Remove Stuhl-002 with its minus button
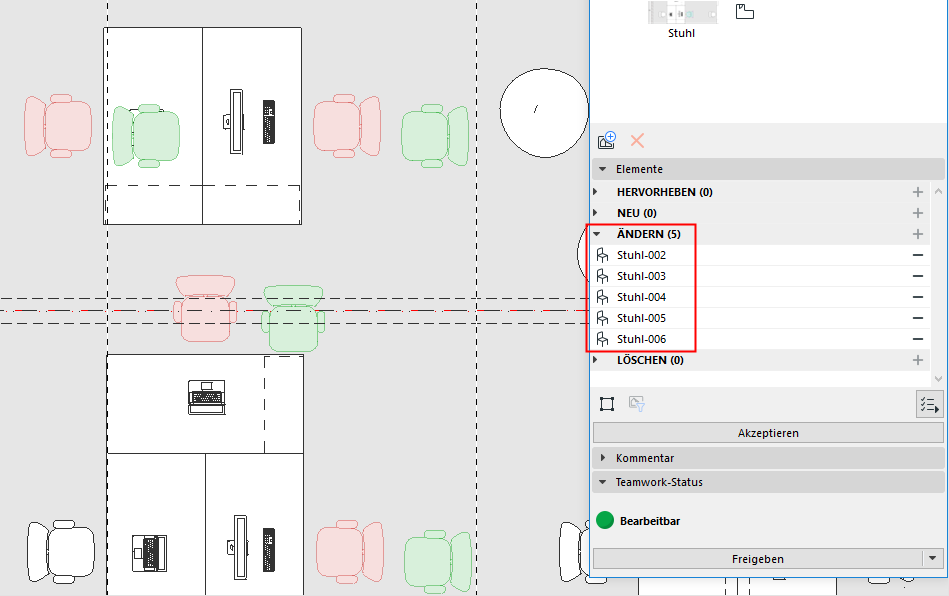 tap(918, 255)
